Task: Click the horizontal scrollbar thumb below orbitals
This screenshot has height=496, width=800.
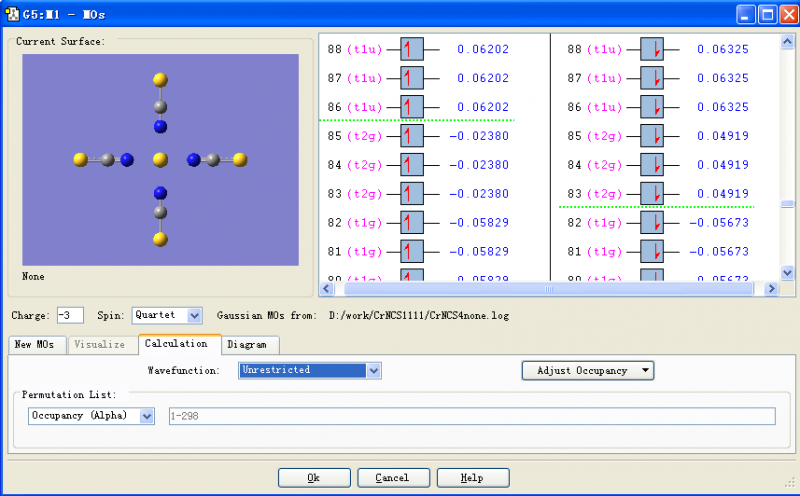Action: [548, 289]
